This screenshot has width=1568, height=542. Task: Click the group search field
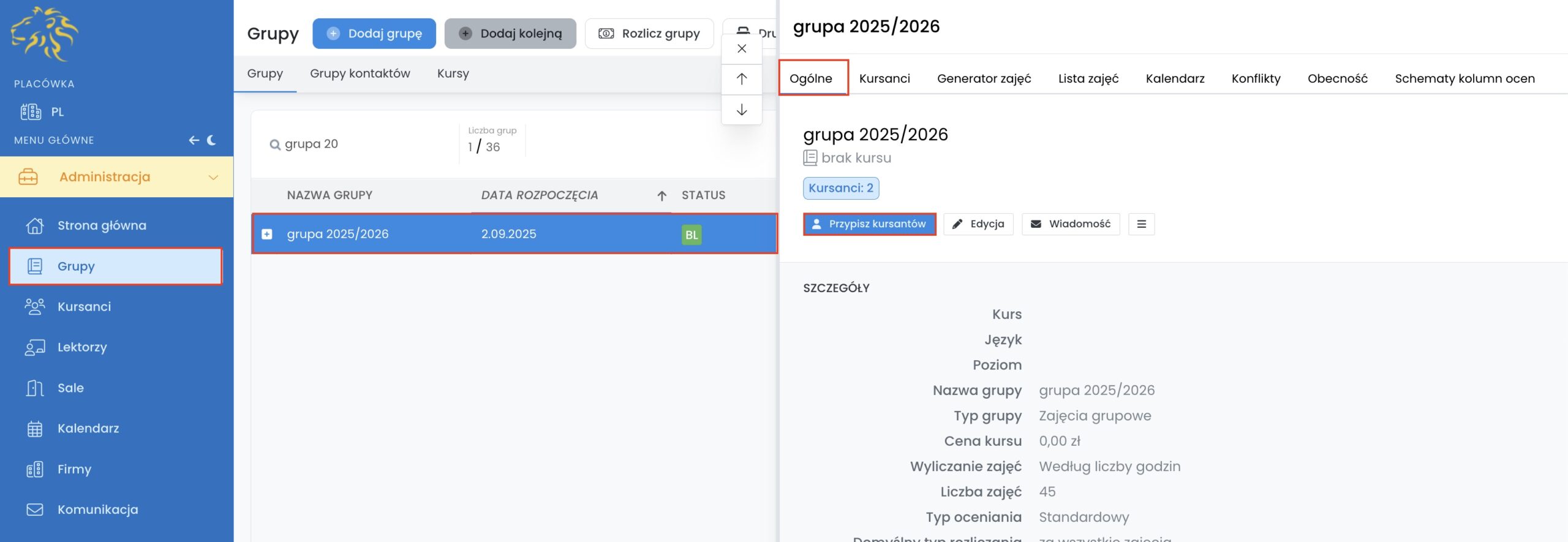(x=361, y=145)
